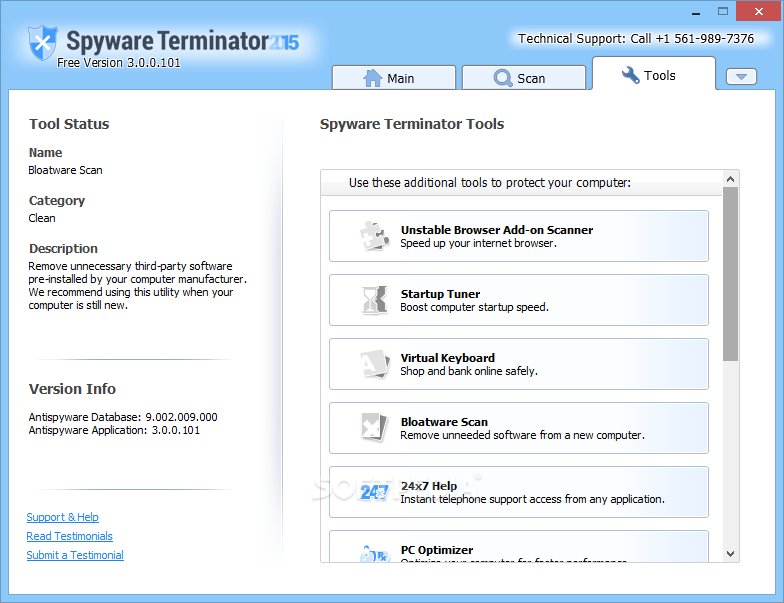Click the 'Tool Status' heading
The height and width of the screenshot is (603, 784).
click(x=69, y=124)
